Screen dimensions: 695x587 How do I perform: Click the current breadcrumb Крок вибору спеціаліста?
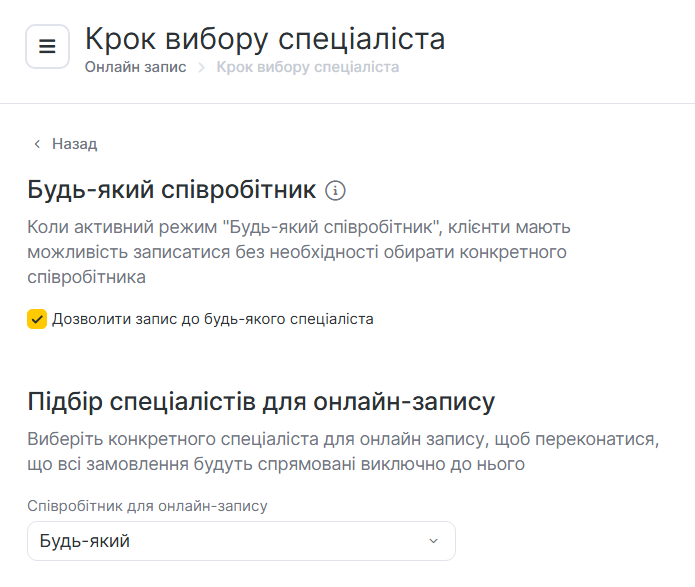307,67
